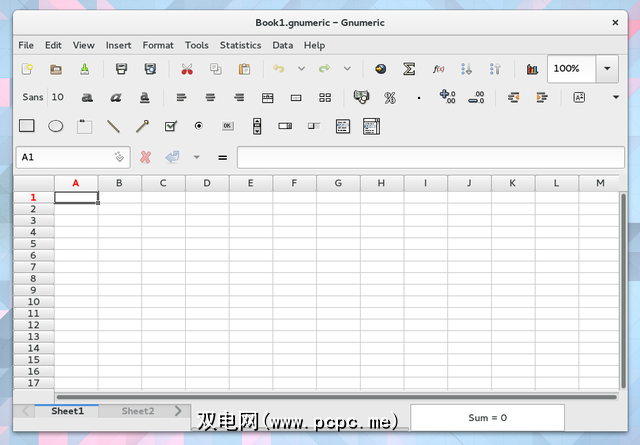The width and height of the screenshot is (640, 445).
Task: Insert a checkbox form control
Action: (x=170, y=126)
